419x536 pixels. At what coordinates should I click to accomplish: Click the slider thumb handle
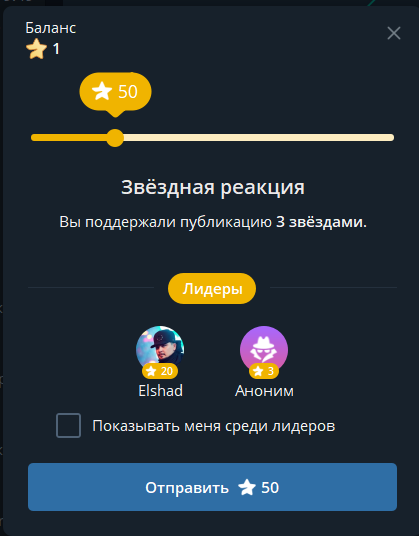(115, 138)
